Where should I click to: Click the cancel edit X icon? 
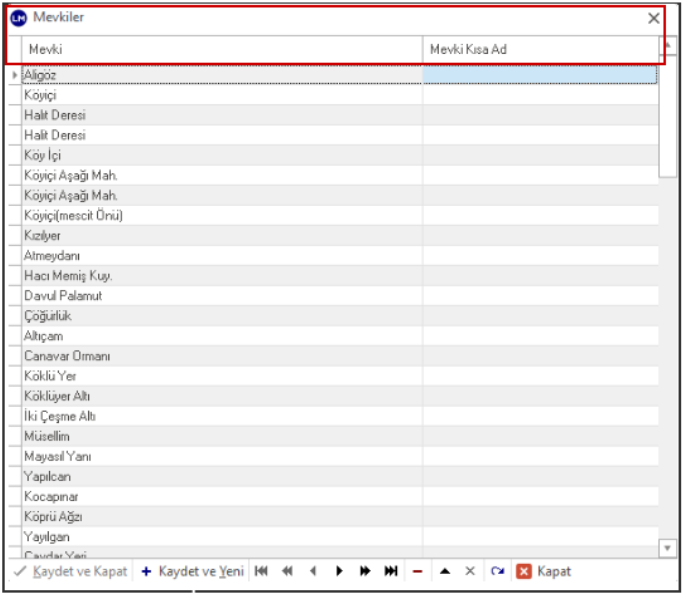coord(470,571)
